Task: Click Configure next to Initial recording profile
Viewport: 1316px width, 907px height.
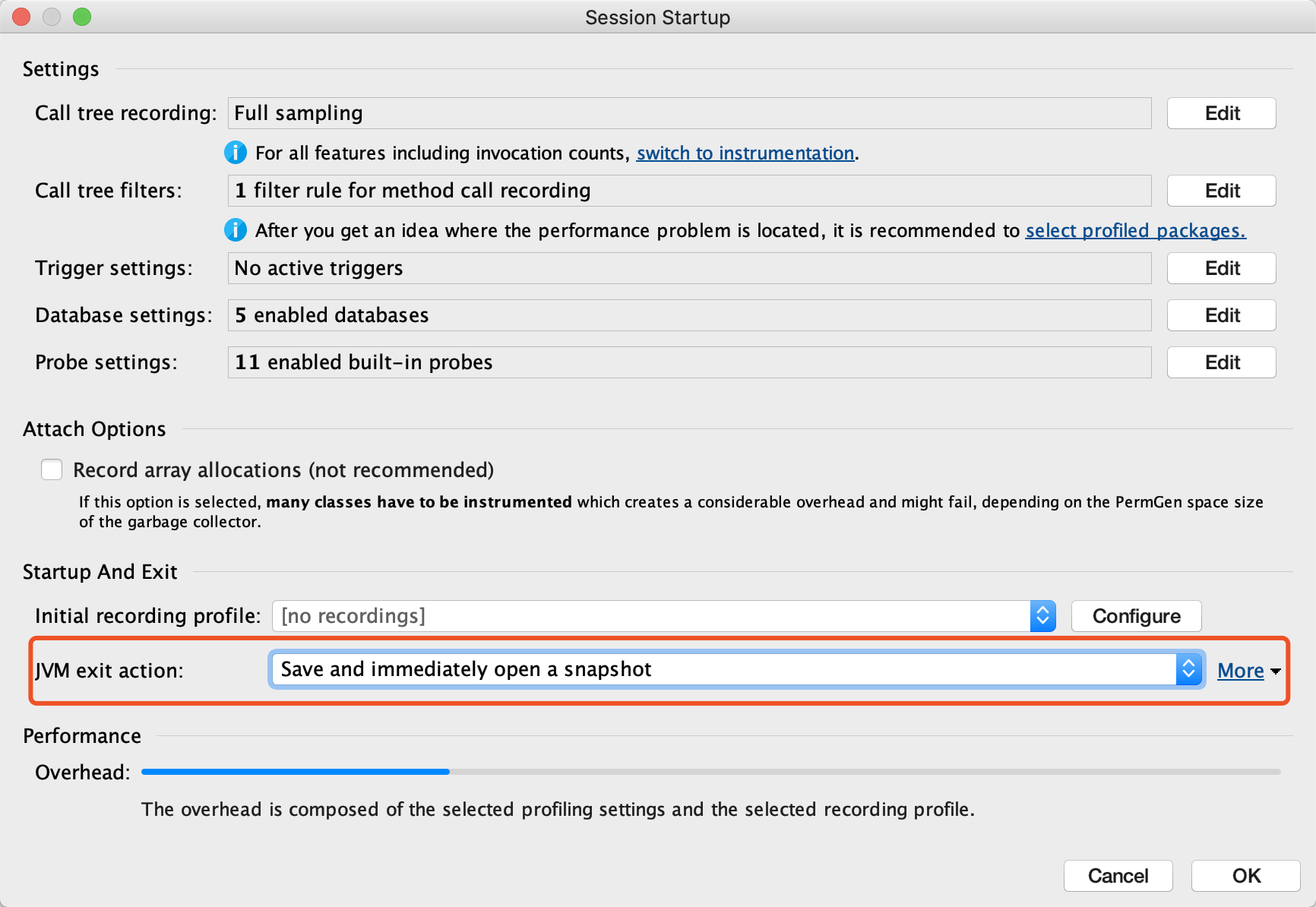Action: coord(1135,616)
